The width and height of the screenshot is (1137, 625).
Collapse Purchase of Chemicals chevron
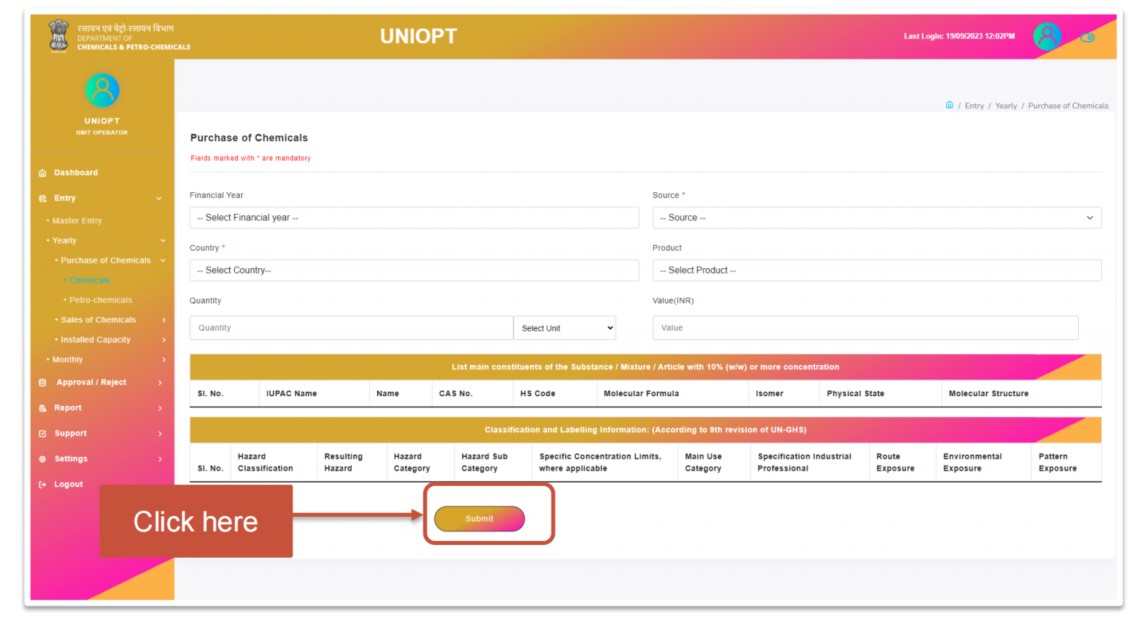coord(162,260)
